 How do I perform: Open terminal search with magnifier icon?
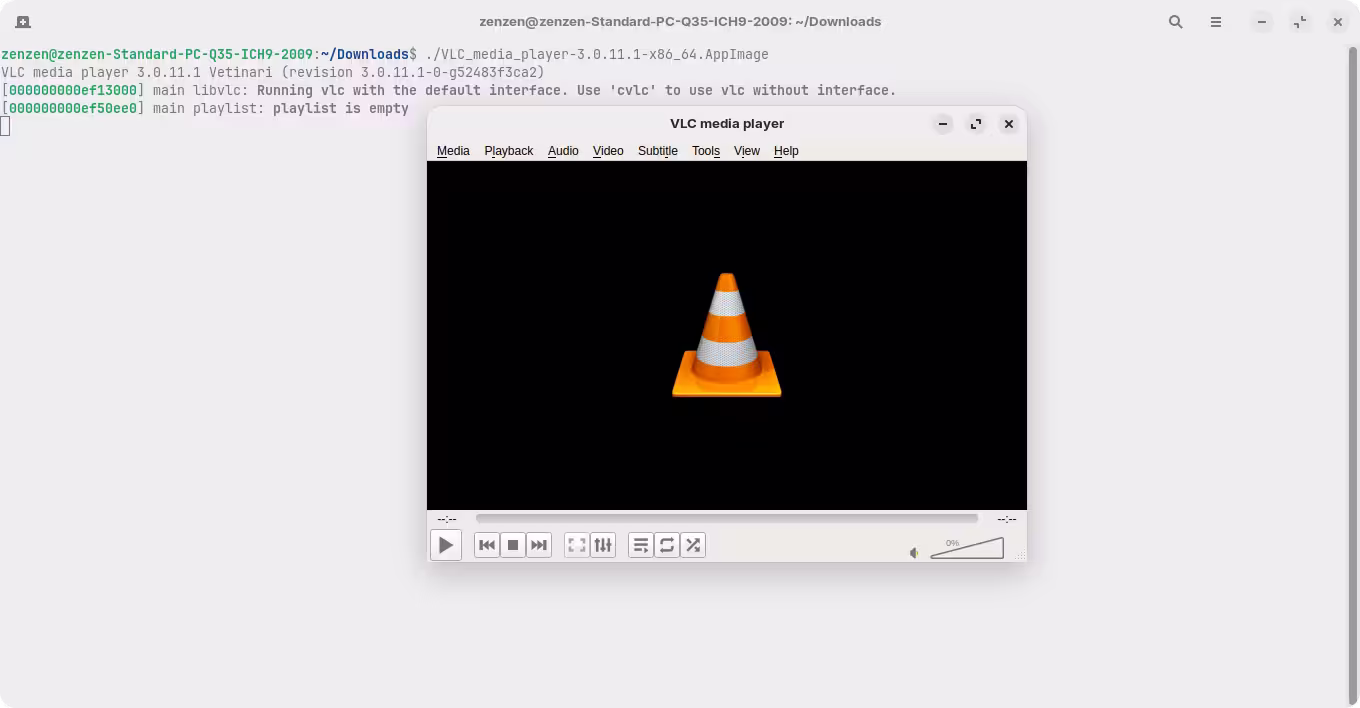pyautogui.click(x=1176, y=22)
